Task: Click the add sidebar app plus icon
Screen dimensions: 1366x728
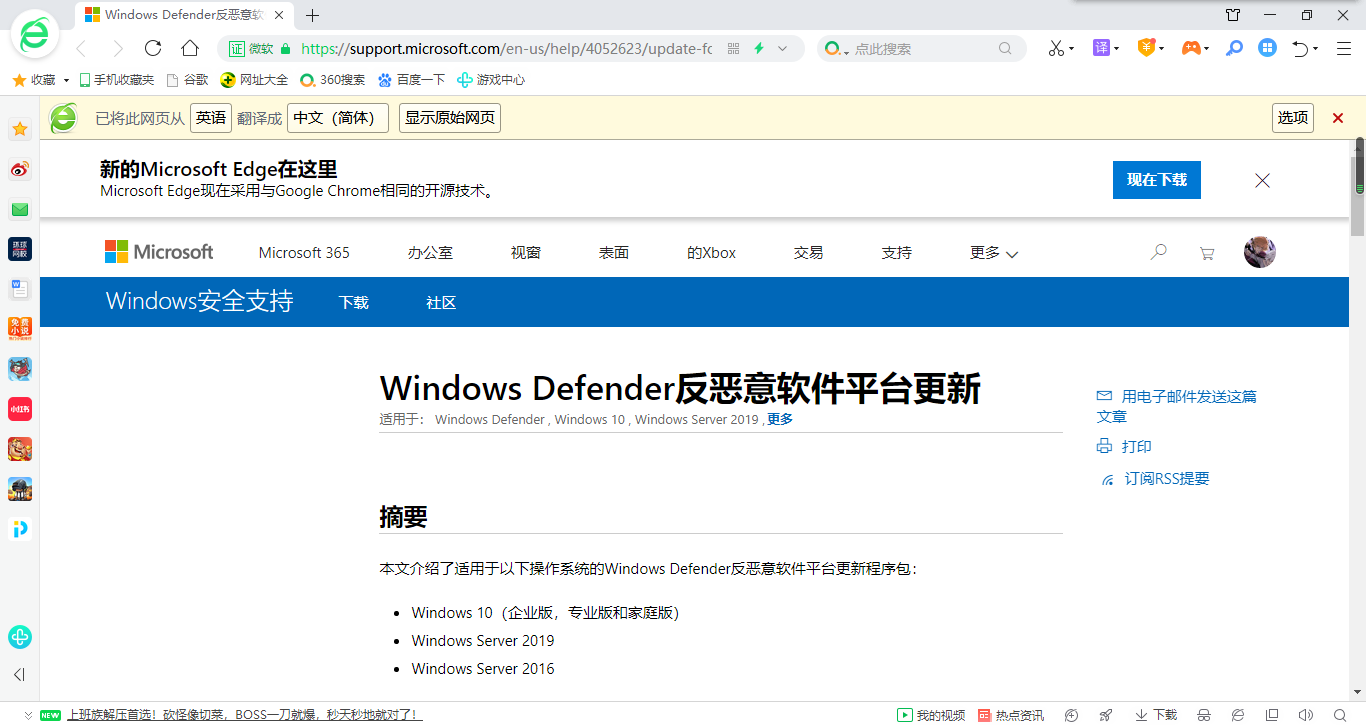Action: [20, 637]
